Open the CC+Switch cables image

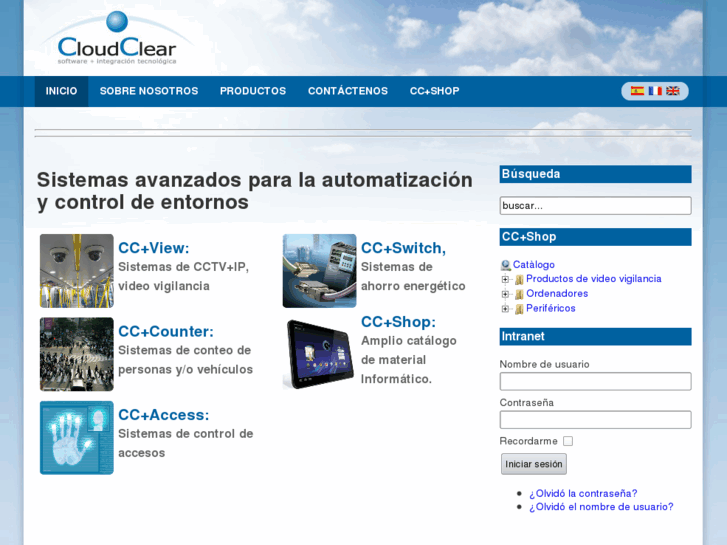pos(319,271)
